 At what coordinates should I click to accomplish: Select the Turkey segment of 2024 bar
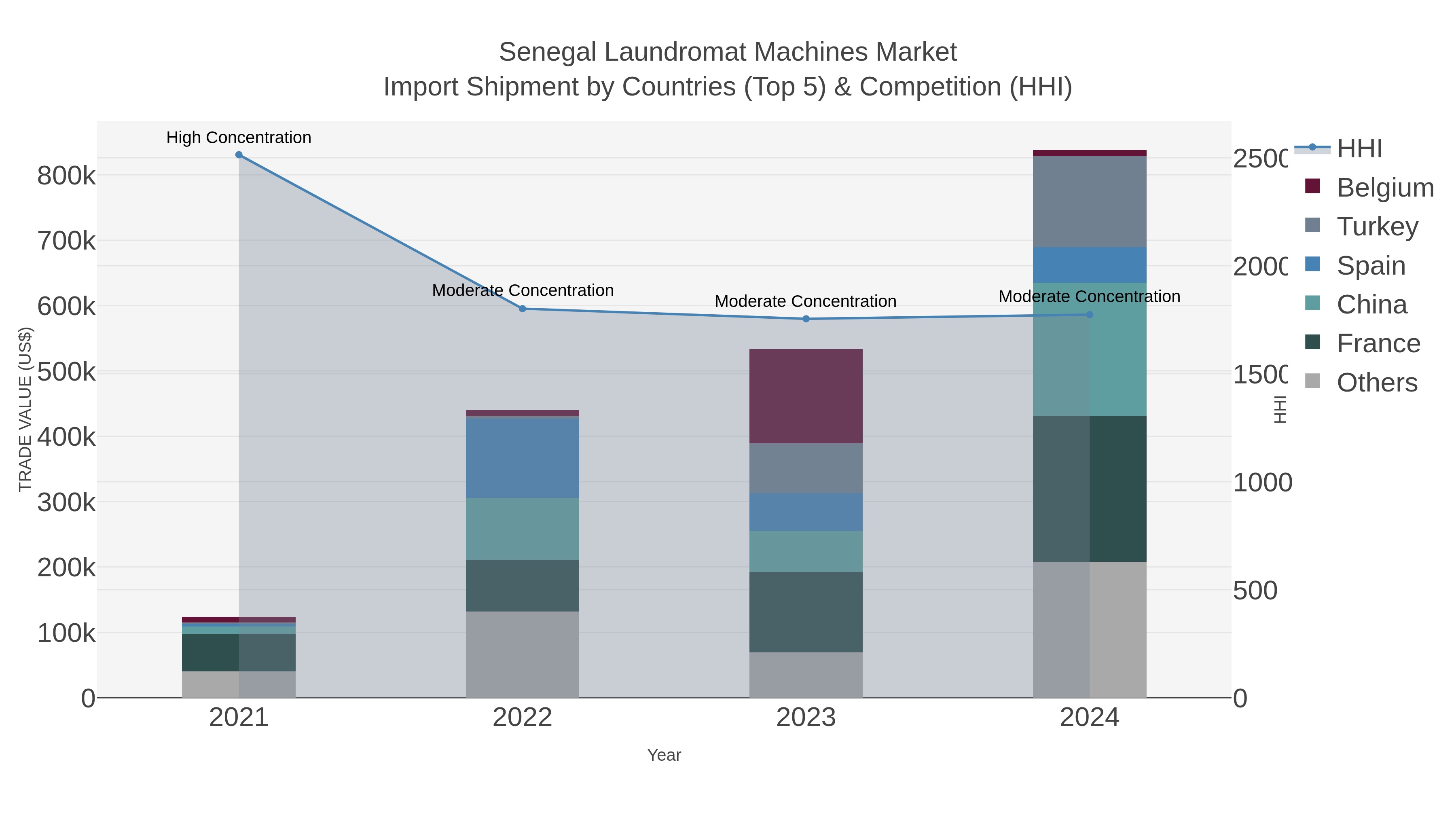click(x=1090, y=202)
